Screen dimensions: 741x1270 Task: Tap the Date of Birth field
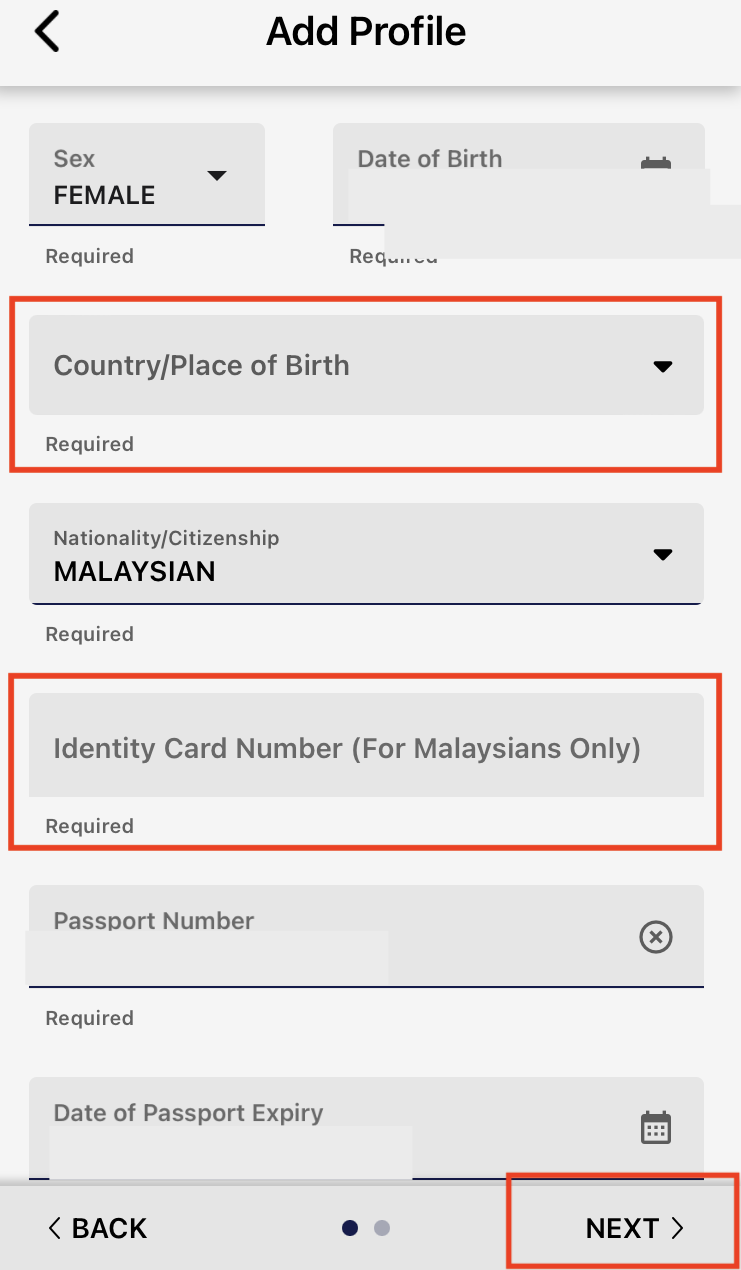click(x=480, y=175)
